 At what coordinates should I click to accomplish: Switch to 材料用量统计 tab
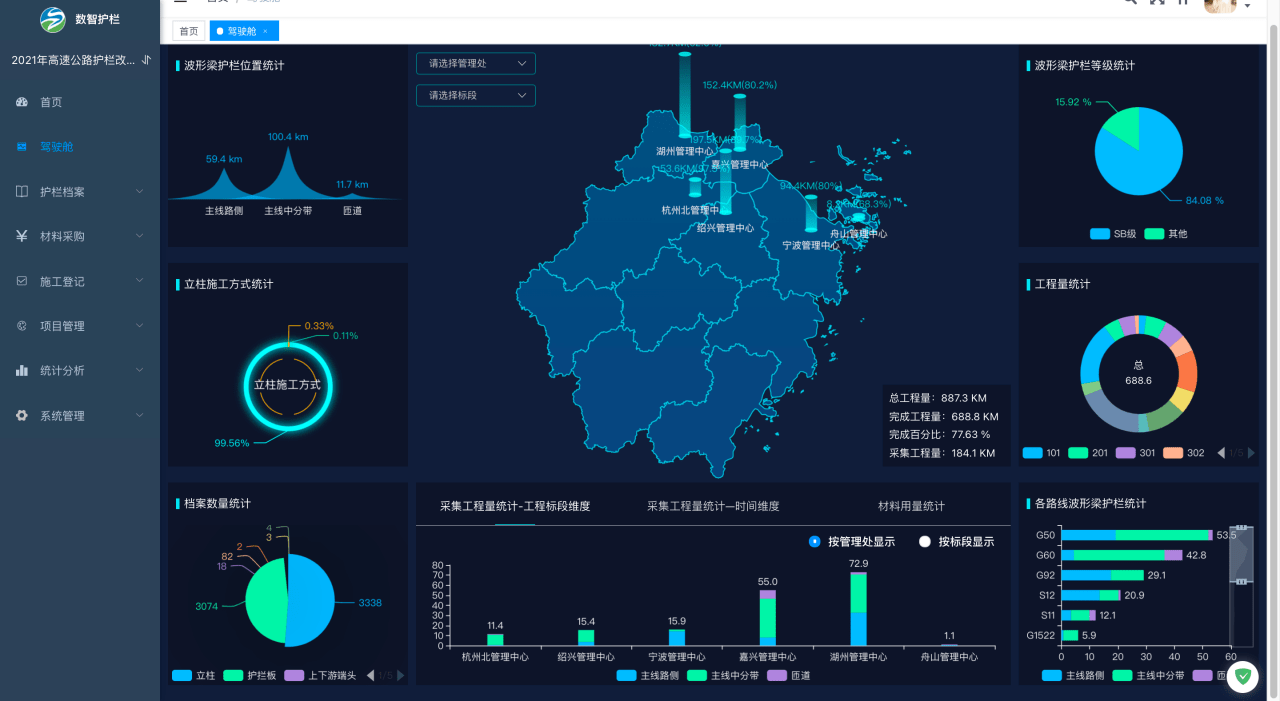911,506
